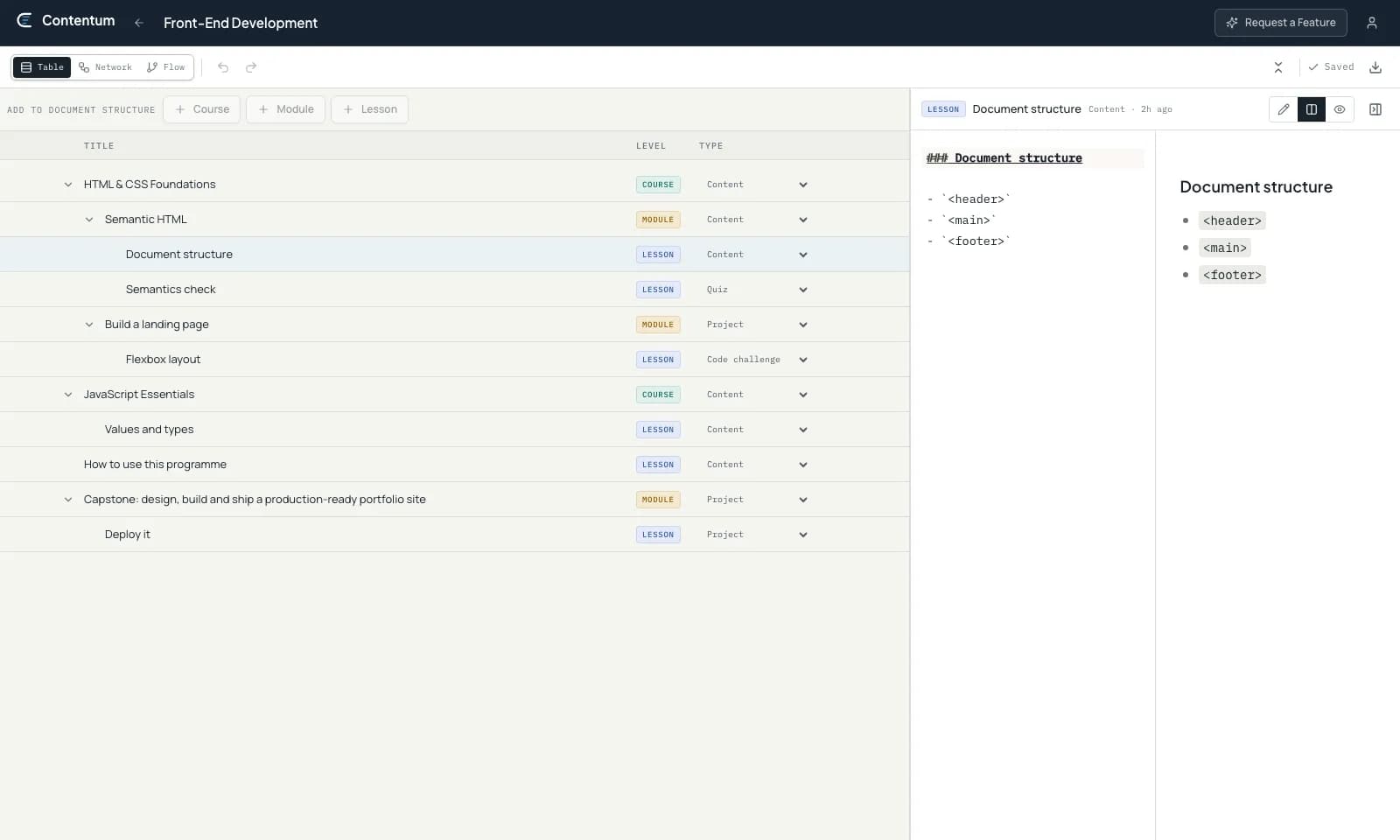Switch to the Network view
The image size is (1400, 840).
pos(105,67)
